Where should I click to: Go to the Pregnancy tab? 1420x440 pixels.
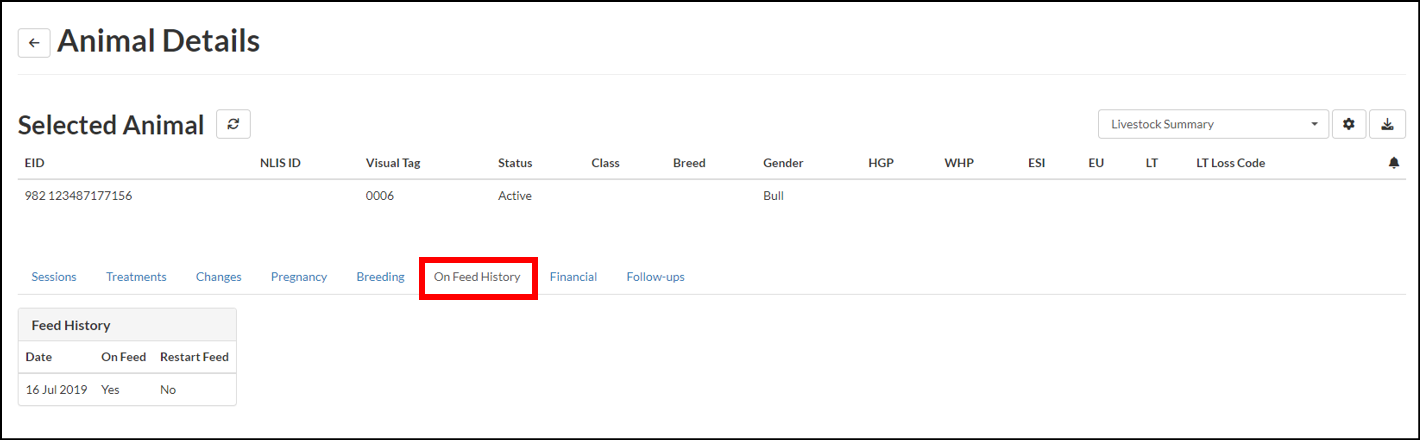(299, 277)
